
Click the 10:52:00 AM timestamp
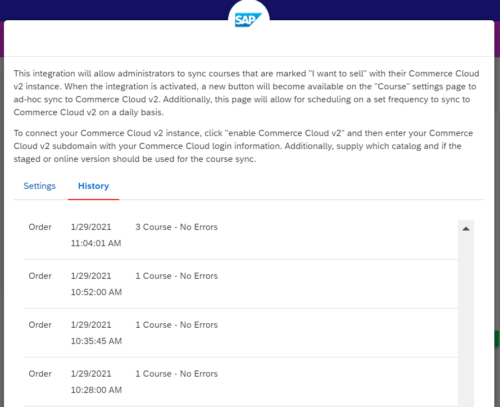(96, 292)
